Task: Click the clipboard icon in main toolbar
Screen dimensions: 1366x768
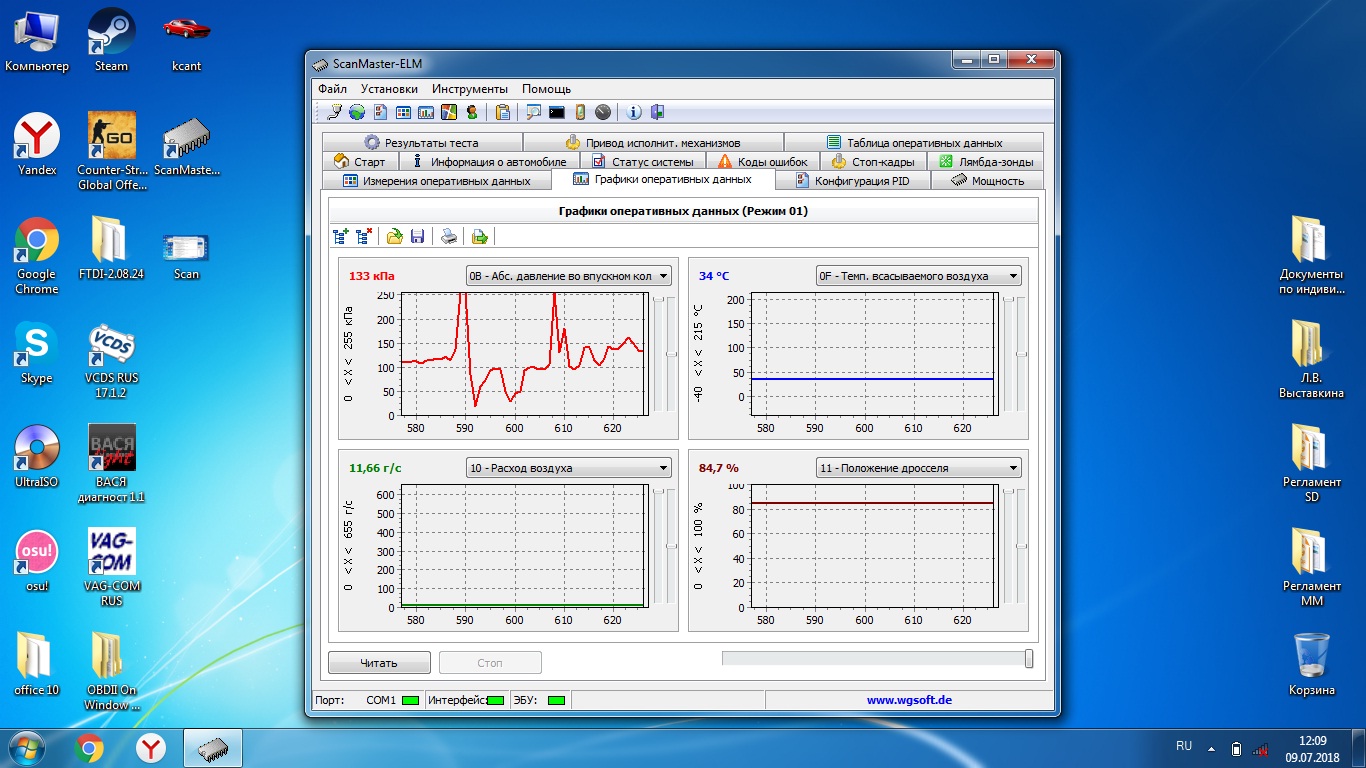Action: tap(503, 112)
